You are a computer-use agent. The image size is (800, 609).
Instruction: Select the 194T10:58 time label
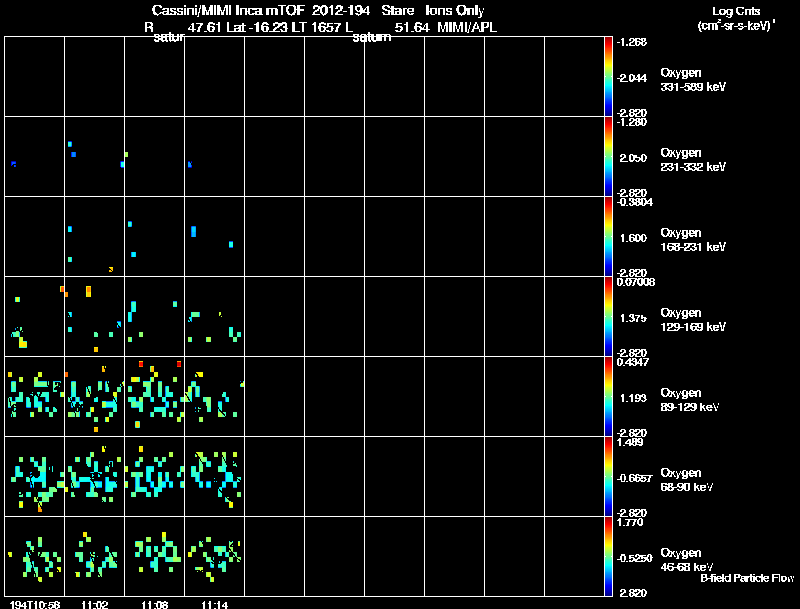(x=35, y=605)
